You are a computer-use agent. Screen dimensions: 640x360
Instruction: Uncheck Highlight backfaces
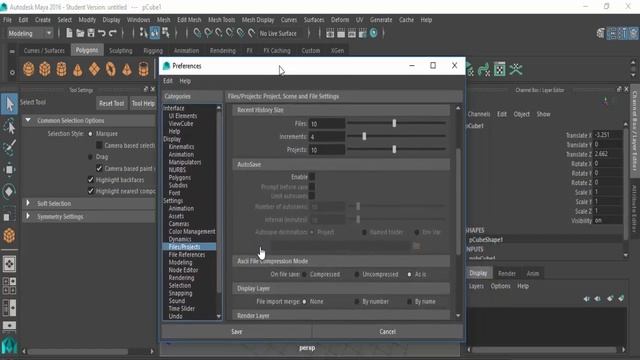point(91,180)
